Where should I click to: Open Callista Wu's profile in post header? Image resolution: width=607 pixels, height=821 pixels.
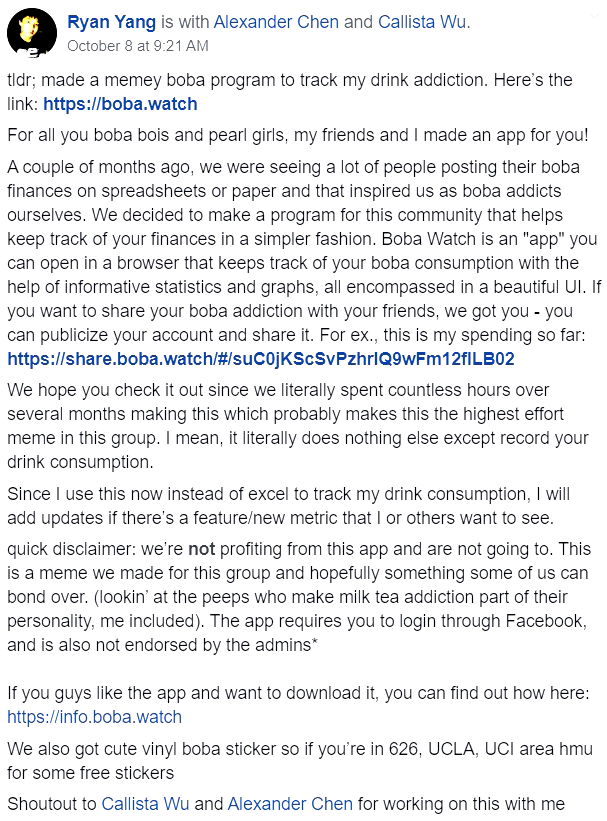(422, 22)
